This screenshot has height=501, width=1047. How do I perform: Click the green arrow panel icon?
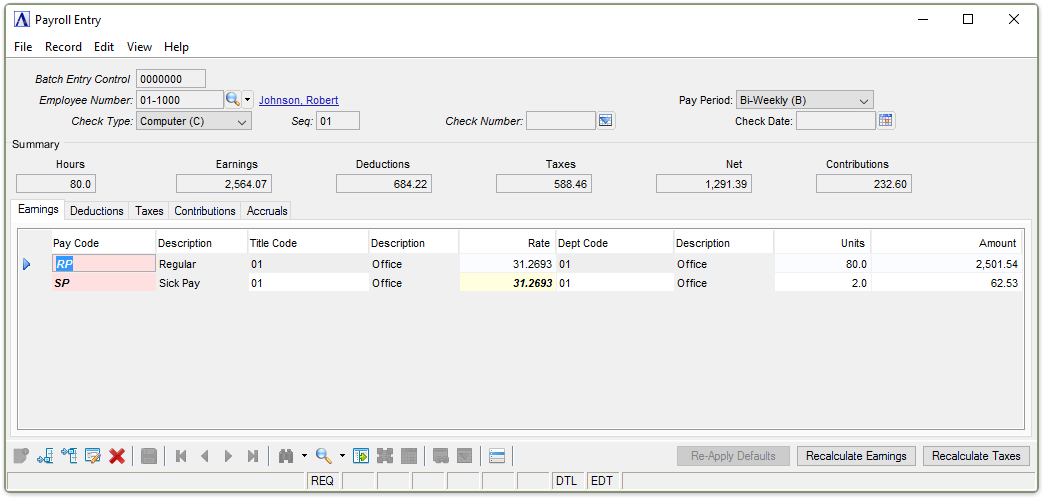[x=361, y=456]
